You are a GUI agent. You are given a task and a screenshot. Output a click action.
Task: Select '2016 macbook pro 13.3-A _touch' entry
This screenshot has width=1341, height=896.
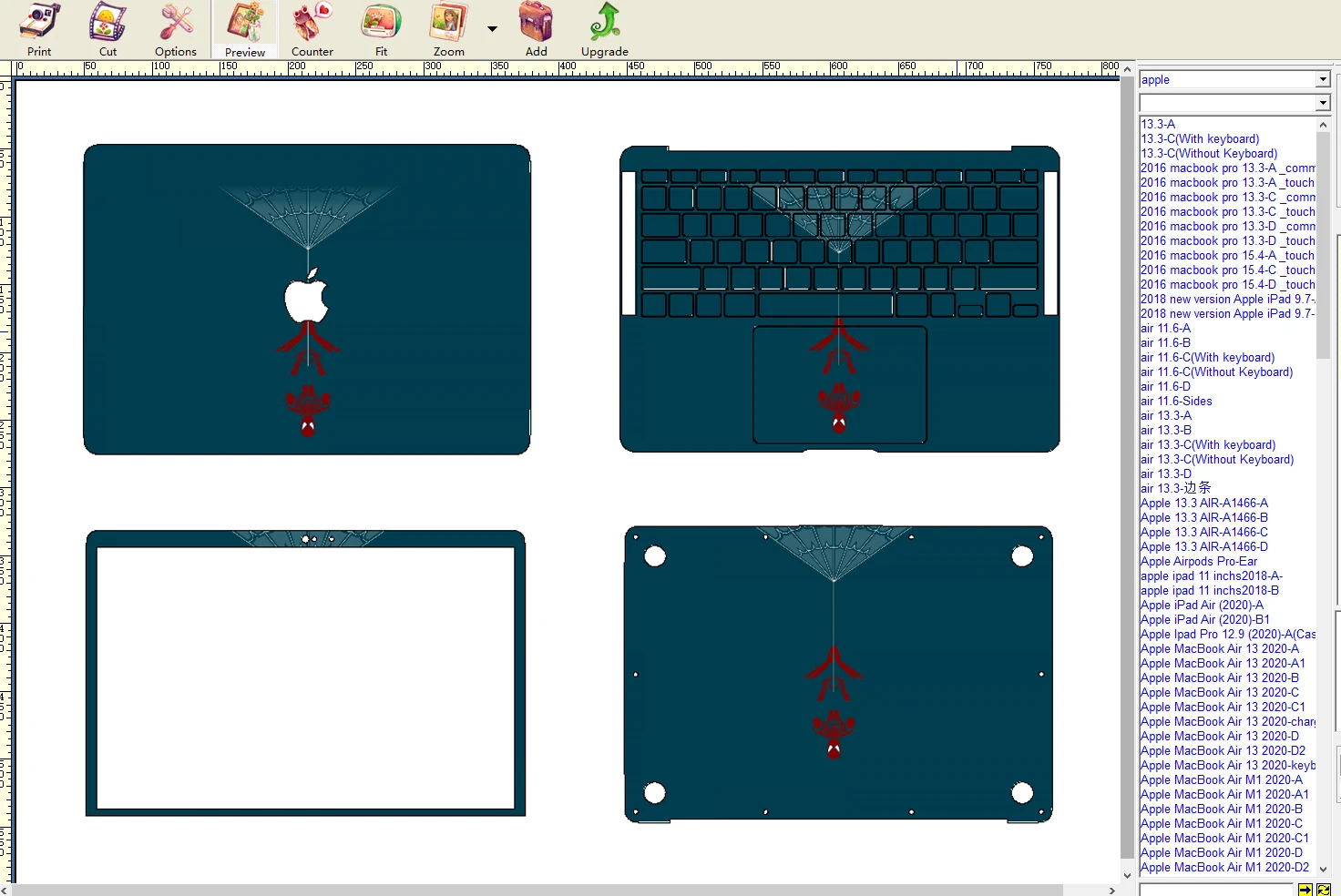click(x=1228, y=182)
